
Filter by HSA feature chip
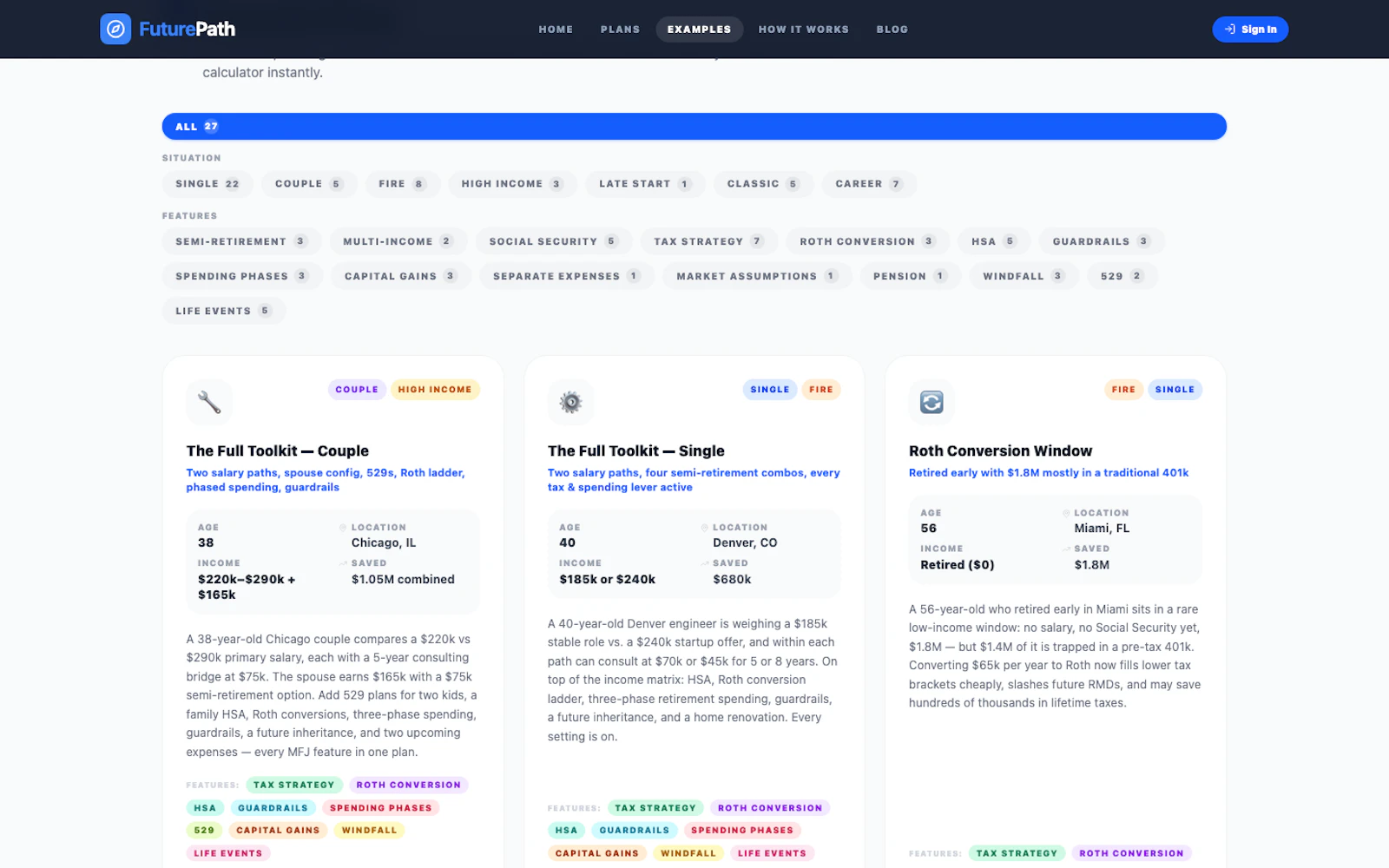[994, 241]
